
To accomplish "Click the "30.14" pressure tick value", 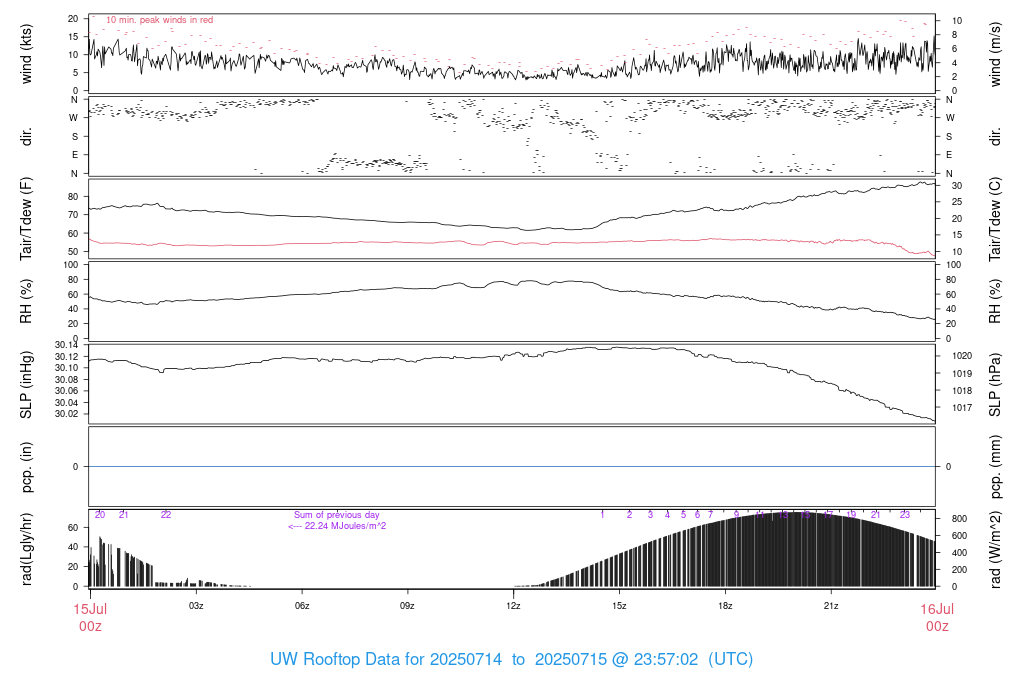I will click(x=66, y=345).
